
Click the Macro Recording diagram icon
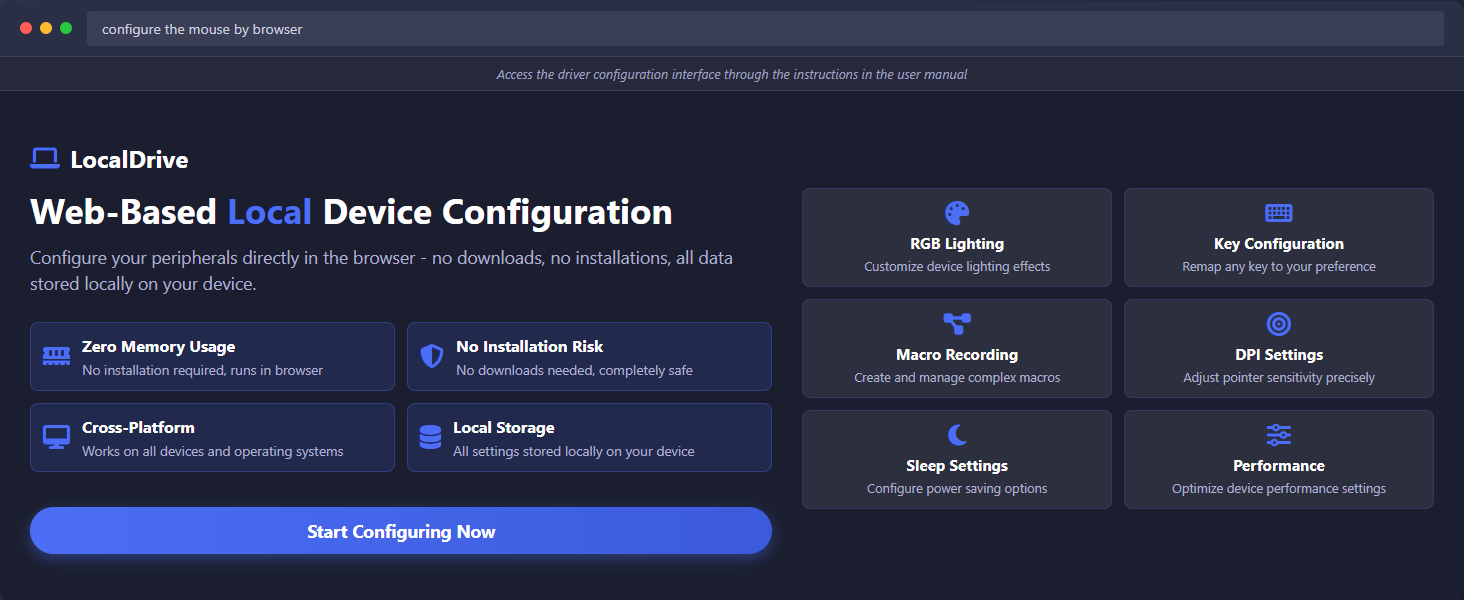point(957,324)
